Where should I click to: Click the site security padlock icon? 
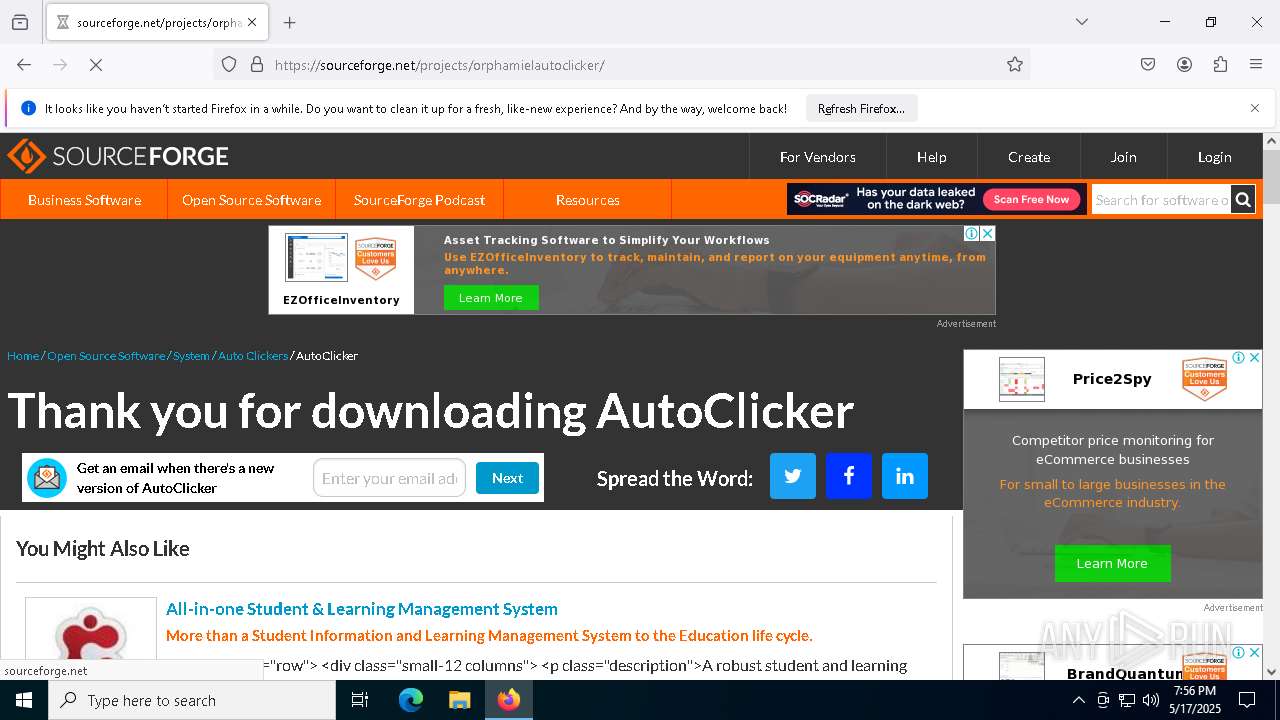pos(257,65)
